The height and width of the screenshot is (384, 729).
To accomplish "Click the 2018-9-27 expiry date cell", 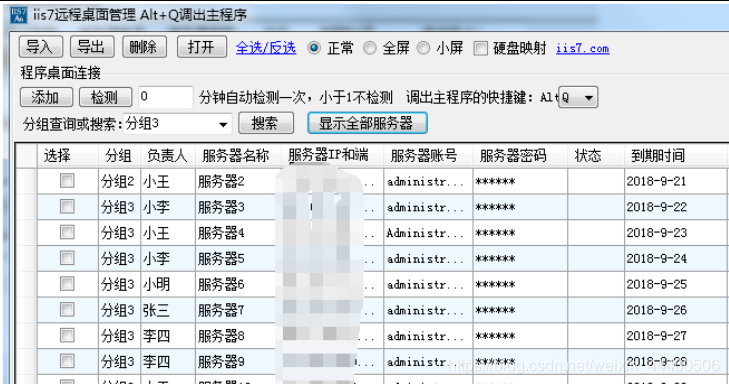I will 675,336.
